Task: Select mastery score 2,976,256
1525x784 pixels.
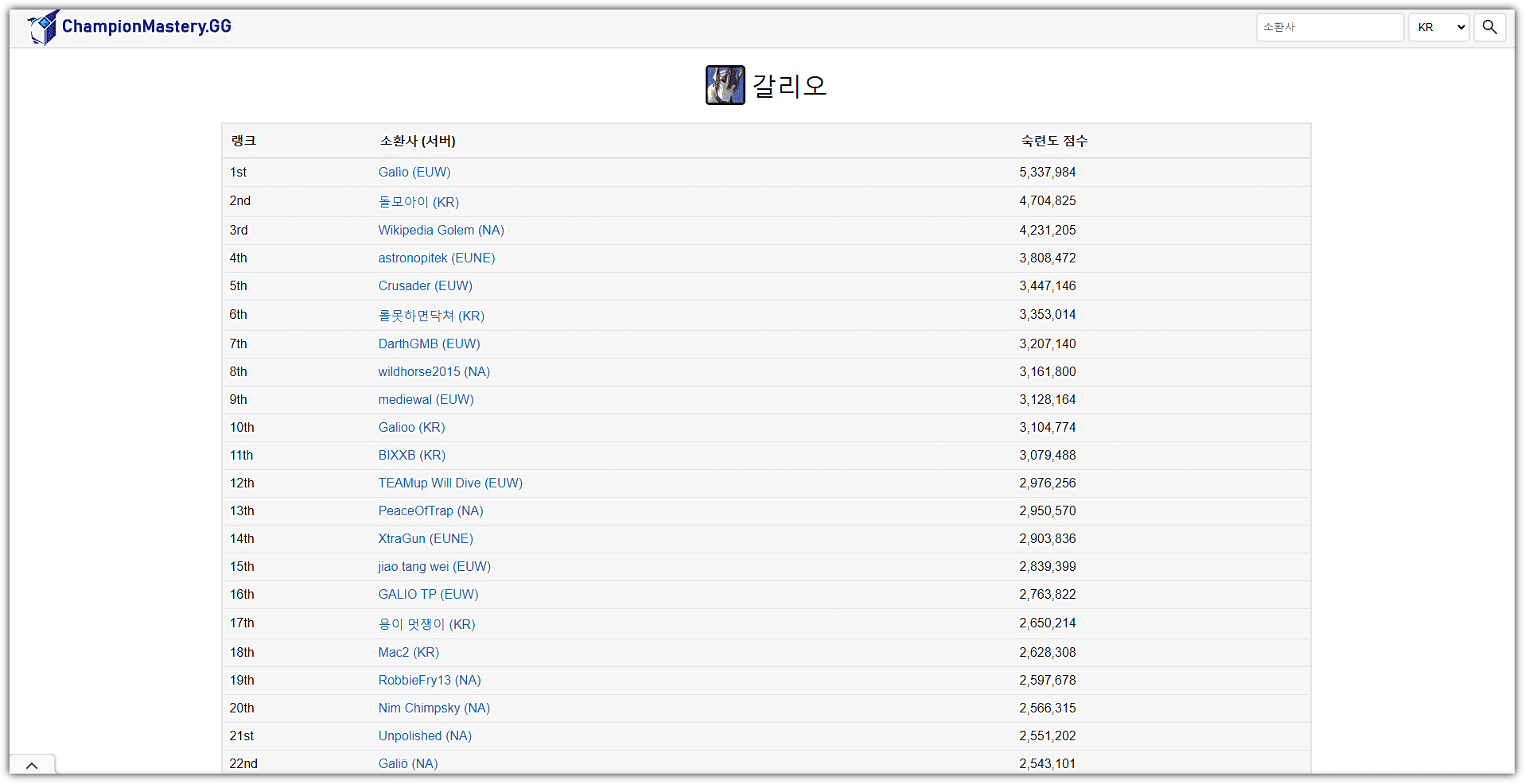Action: click(x=1048, y=483)
